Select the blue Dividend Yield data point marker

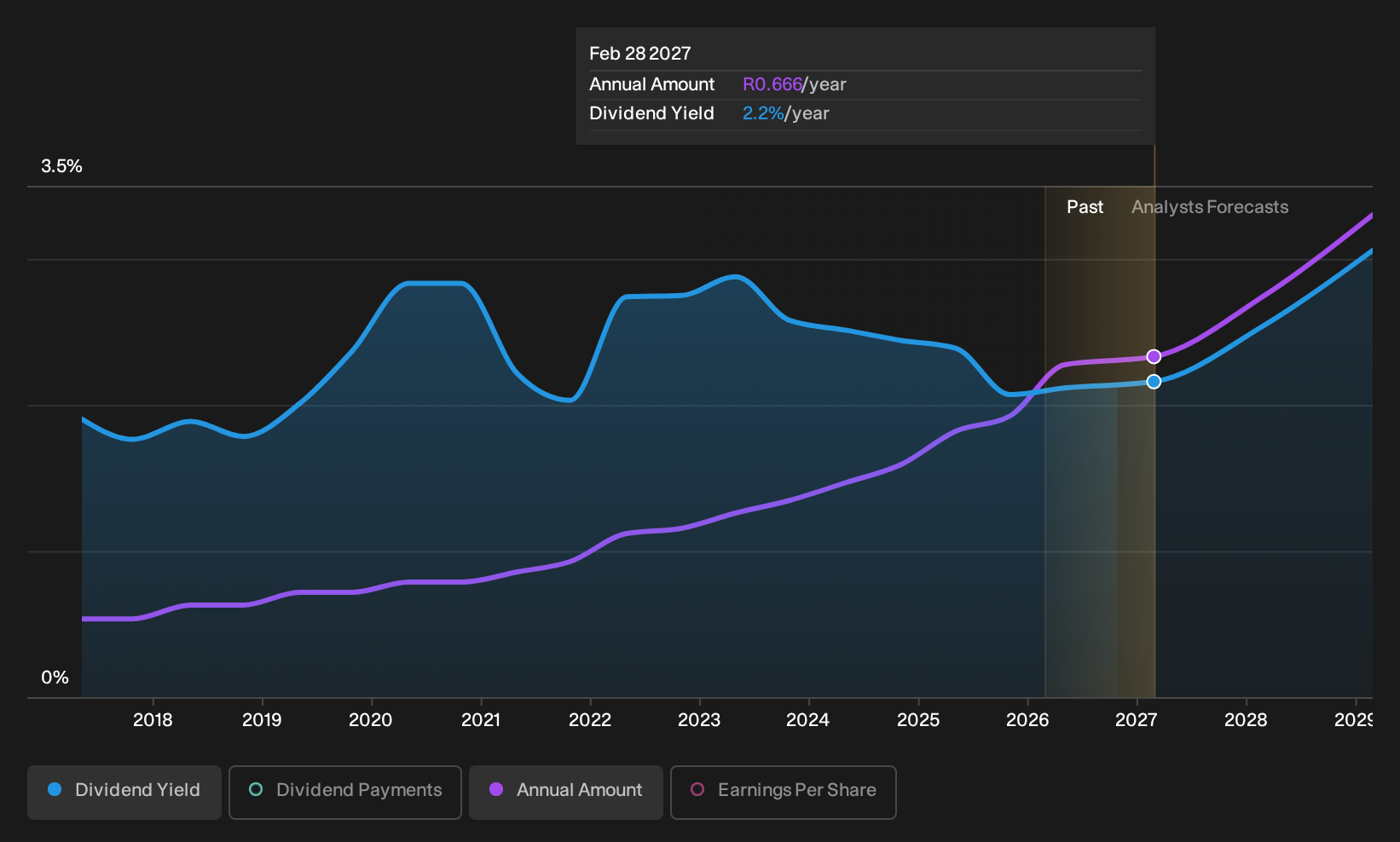coord(1154,382)
